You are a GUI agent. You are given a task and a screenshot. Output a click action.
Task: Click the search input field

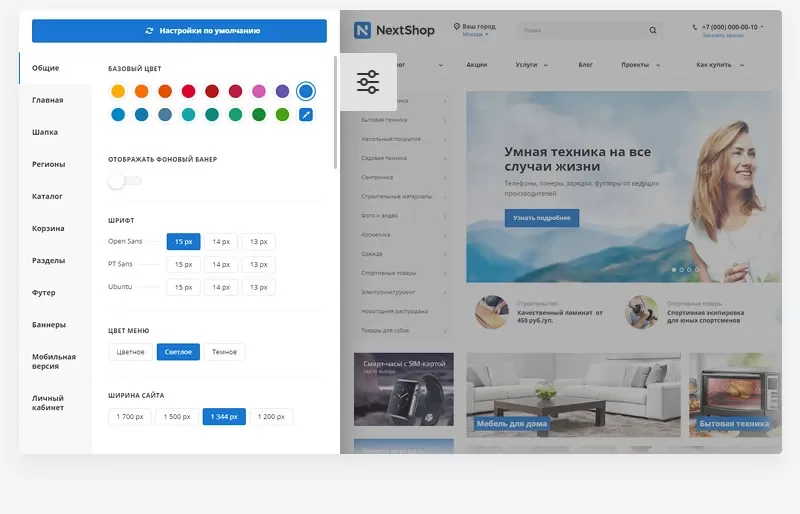(x=580, y=31)
